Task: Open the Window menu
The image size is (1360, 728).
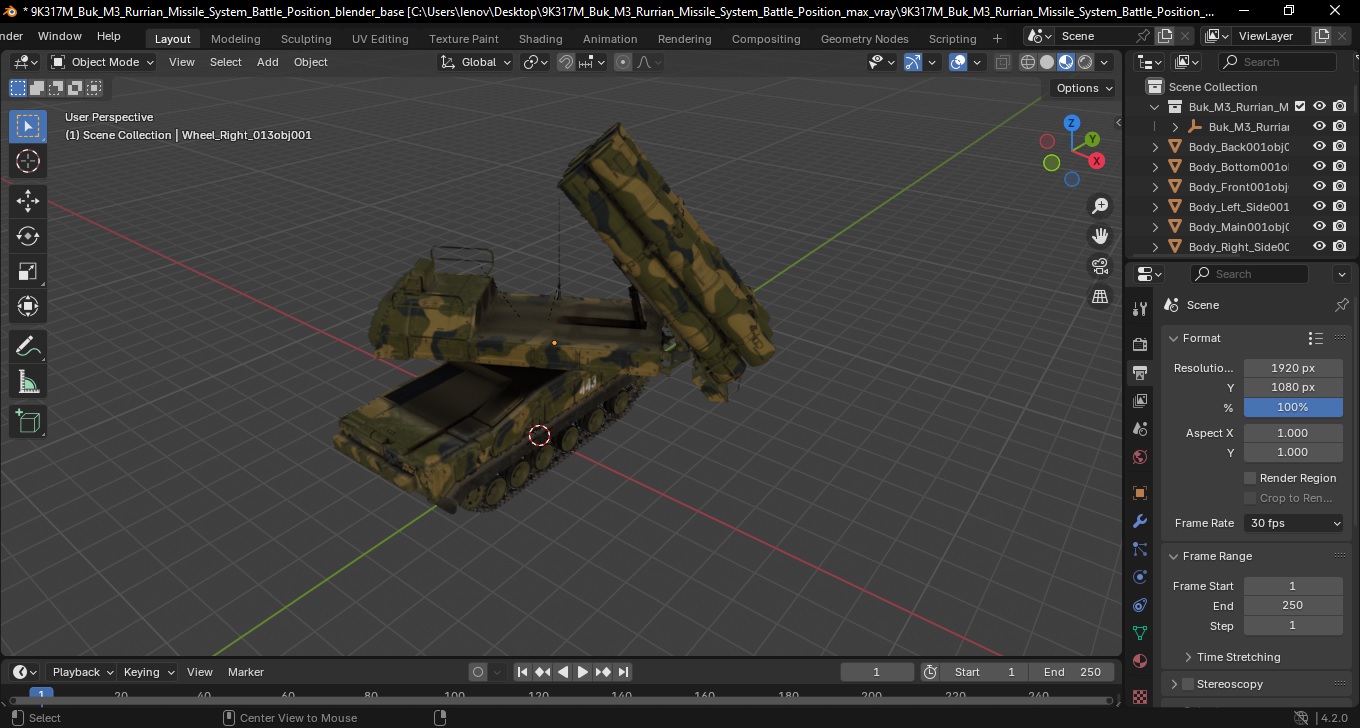Action: pyautogui.click(x=59, y=35)
